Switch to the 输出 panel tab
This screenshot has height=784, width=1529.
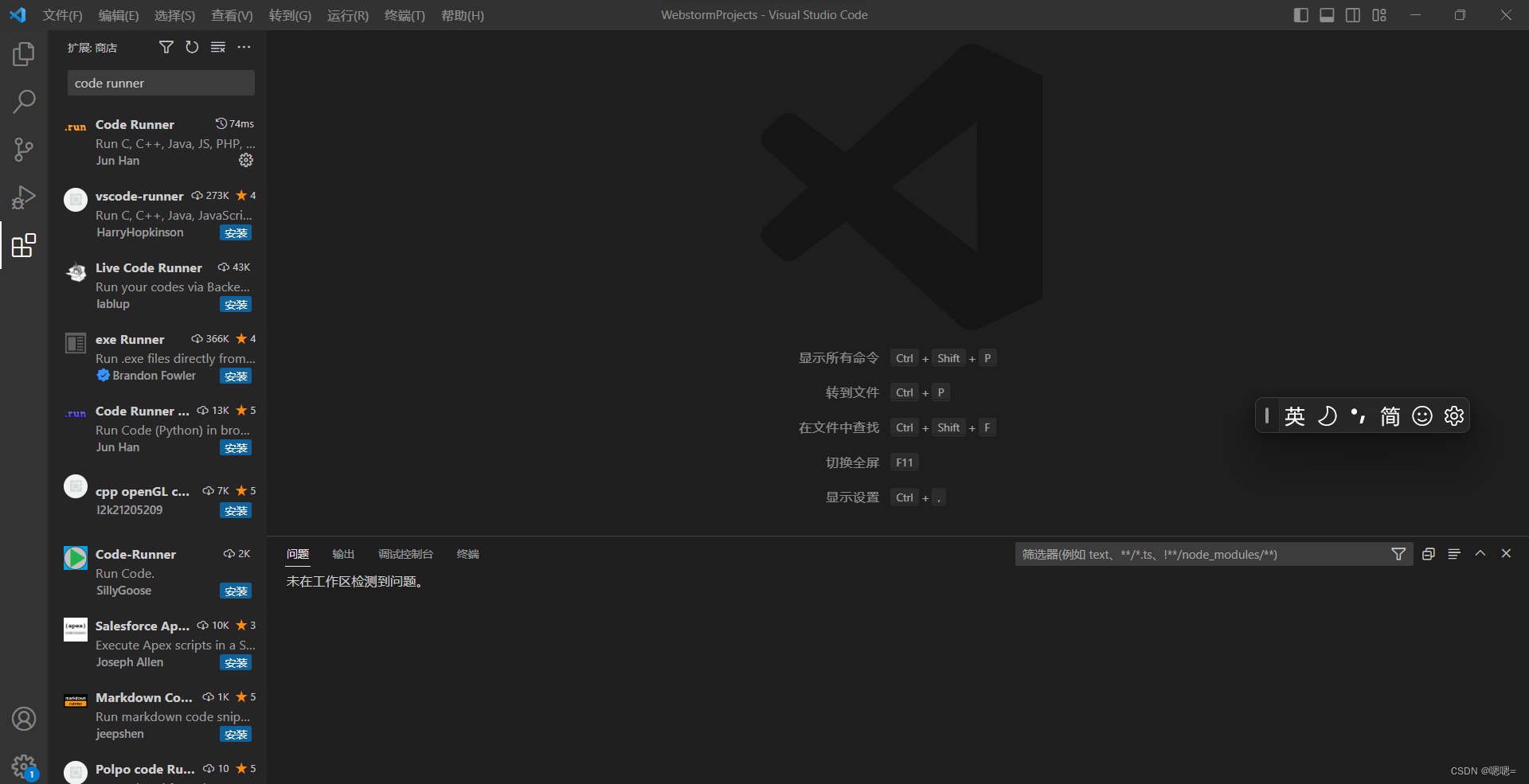[x=343, y=554]
